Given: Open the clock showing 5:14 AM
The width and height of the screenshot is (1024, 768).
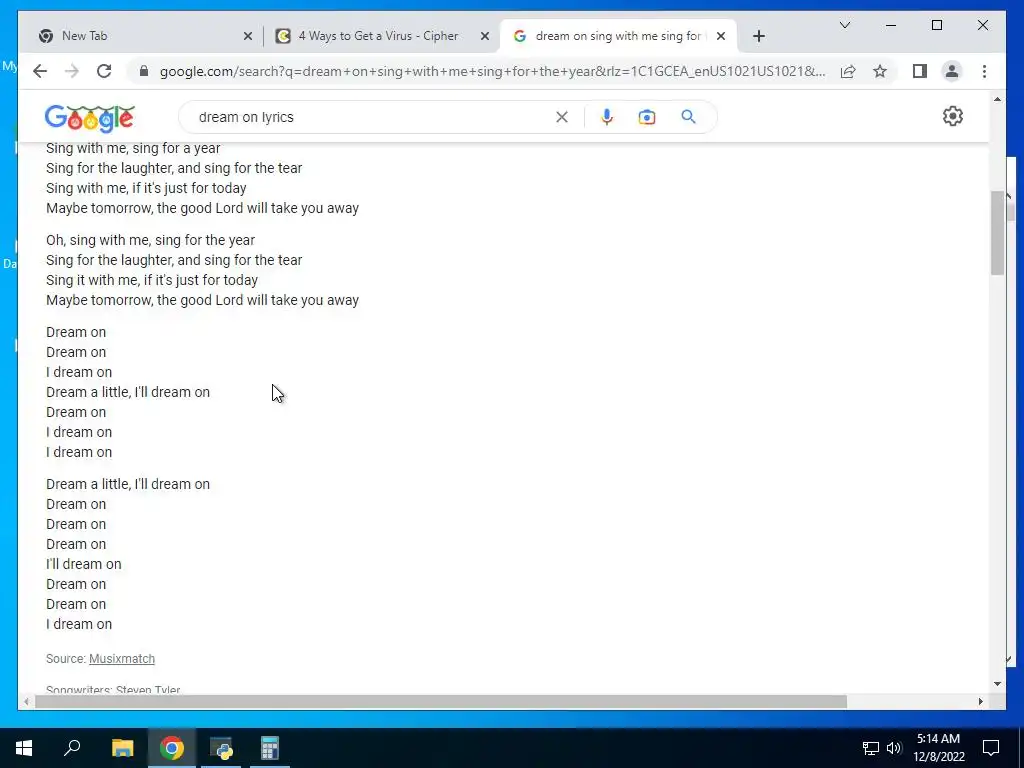Looking at the screenshot, I should coord(938,748).
